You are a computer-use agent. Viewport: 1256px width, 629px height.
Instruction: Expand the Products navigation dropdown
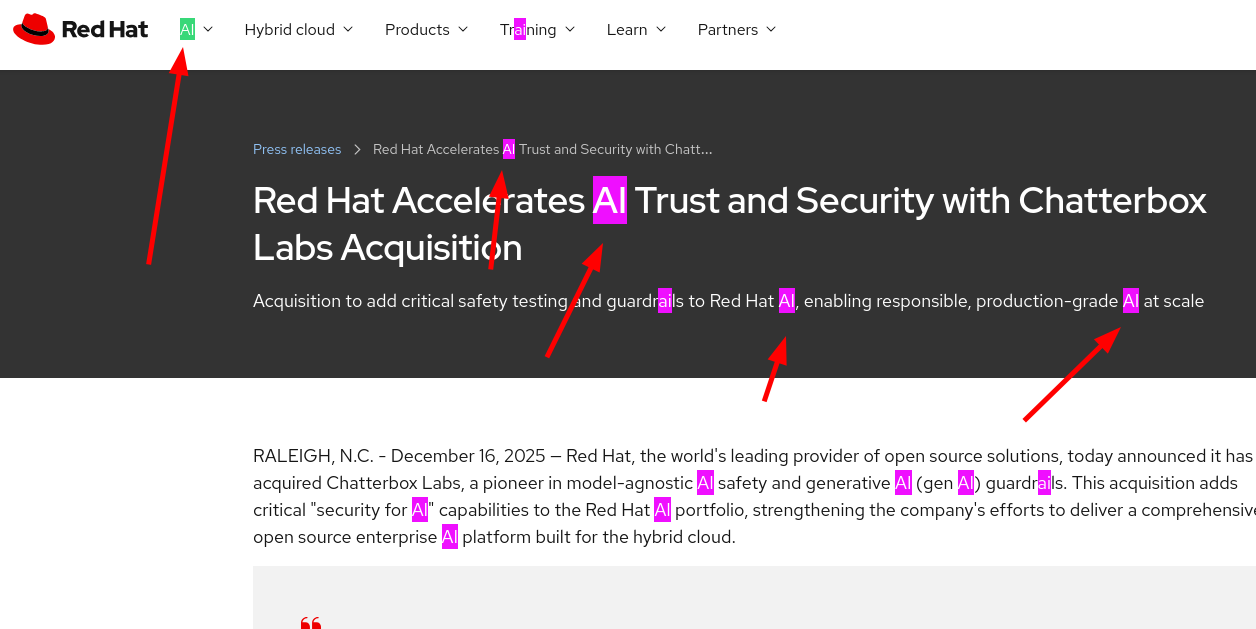426,29
